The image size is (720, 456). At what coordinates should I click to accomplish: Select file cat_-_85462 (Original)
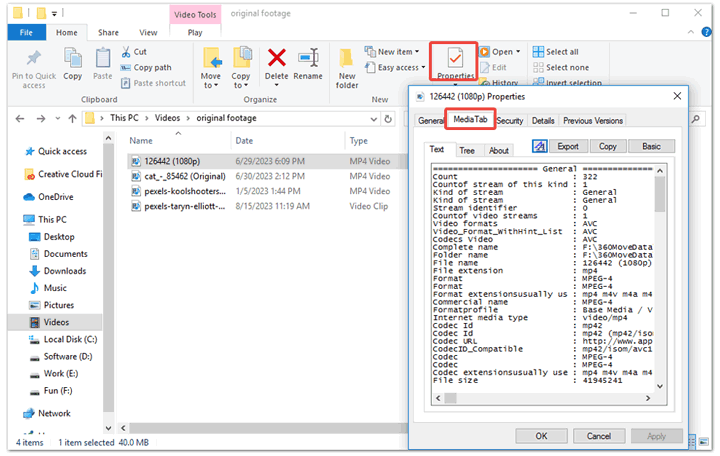tap(185, 176)
